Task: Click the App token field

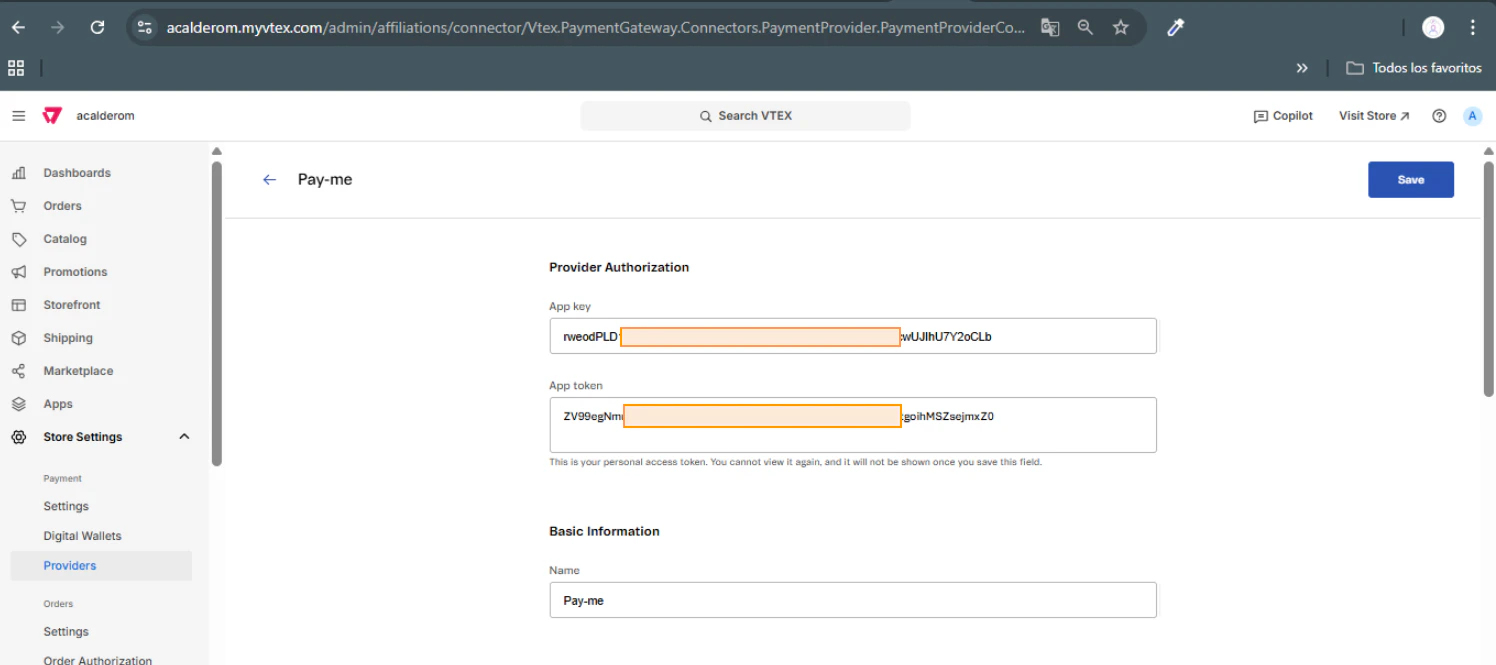Action: [x=853, y=425]
